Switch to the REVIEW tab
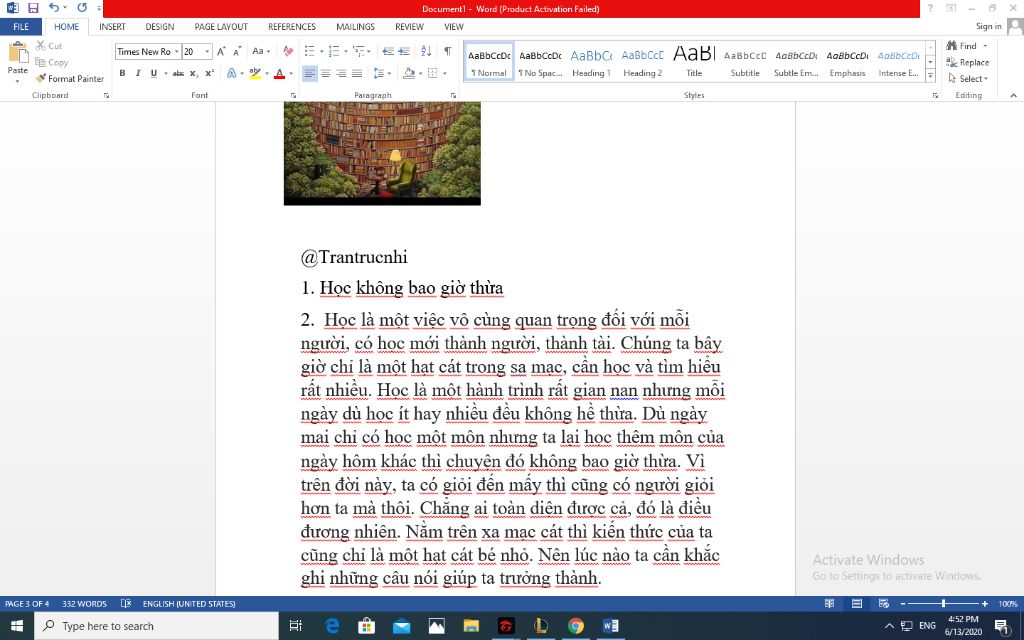Viewport: 1024px width, 640px height. (409, 27)
